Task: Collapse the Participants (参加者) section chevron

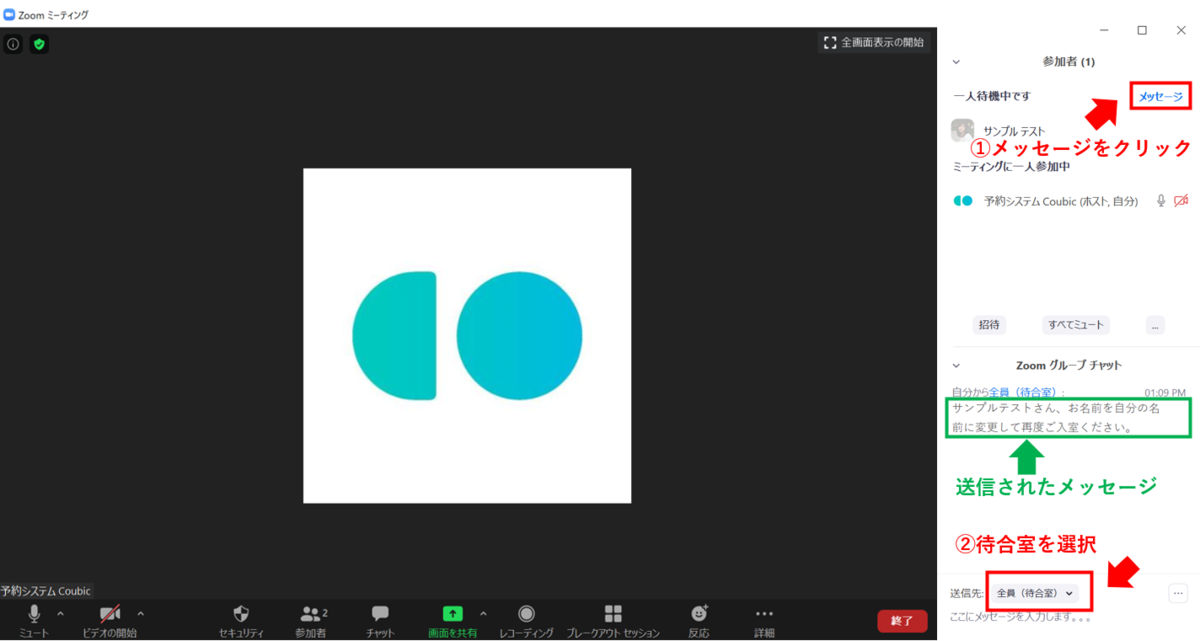Action: (956, 62)
